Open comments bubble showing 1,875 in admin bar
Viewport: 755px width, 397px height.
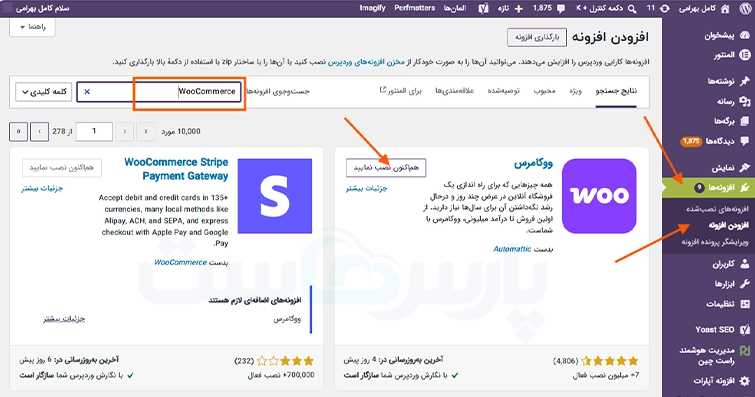(x=561, y=9)
